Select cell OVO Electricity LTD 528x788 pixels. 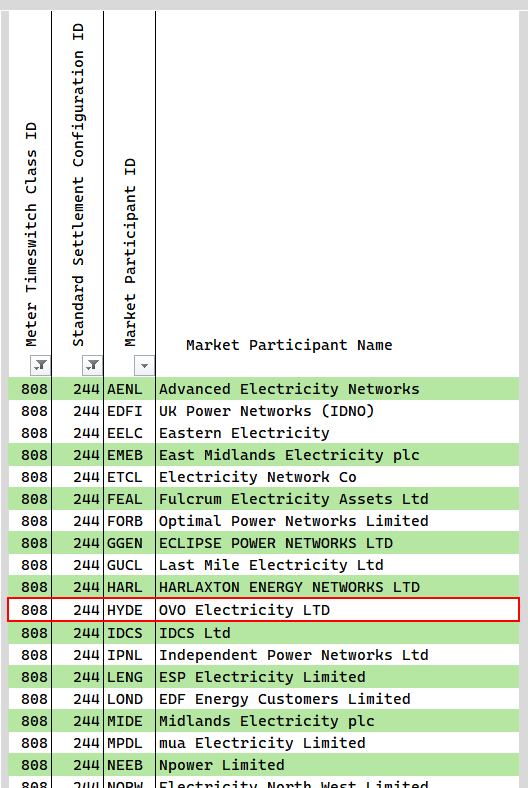pyautogui.click(x=337, y=610)
